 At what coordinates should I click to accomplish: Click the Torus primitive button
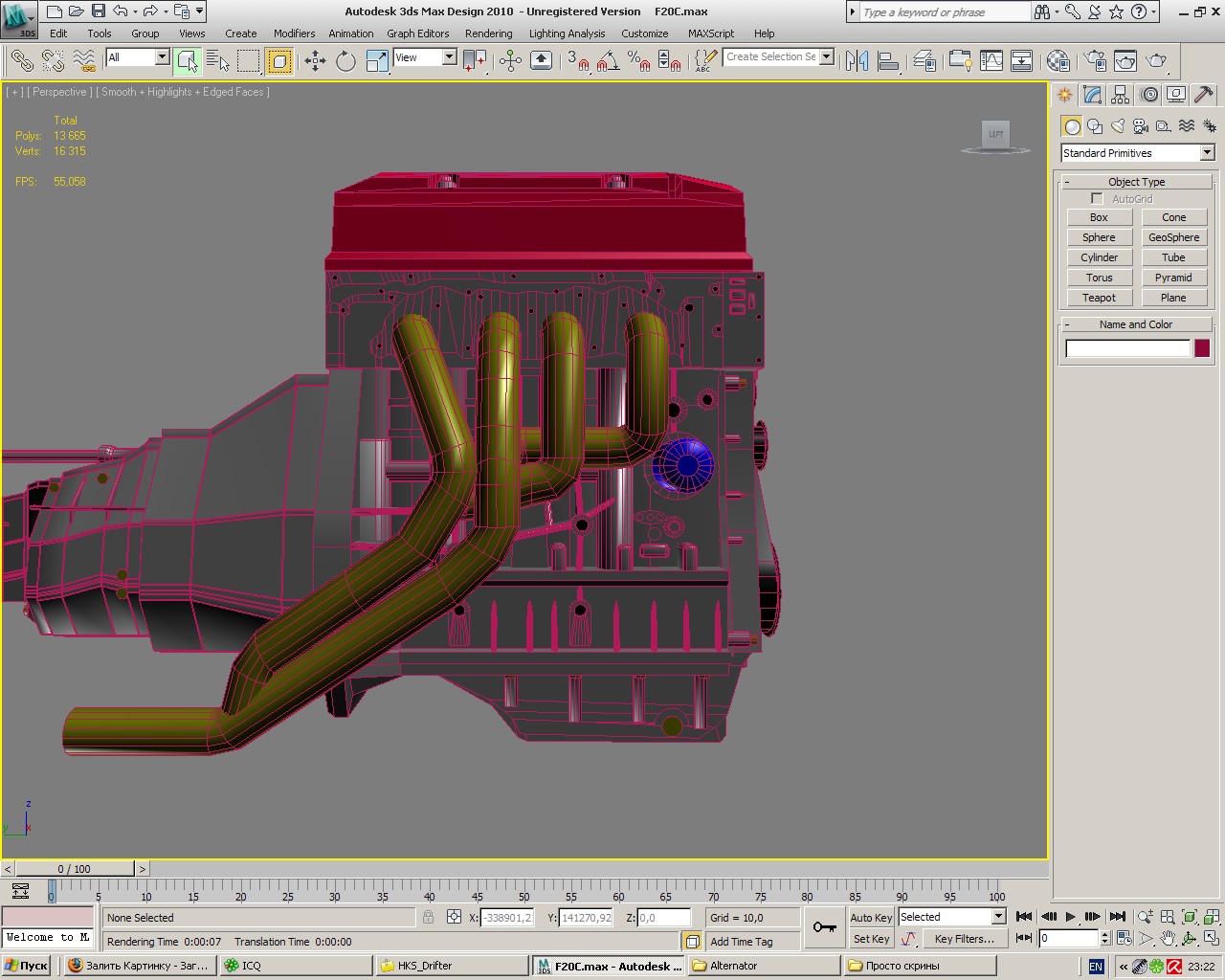click(1099, 278)
